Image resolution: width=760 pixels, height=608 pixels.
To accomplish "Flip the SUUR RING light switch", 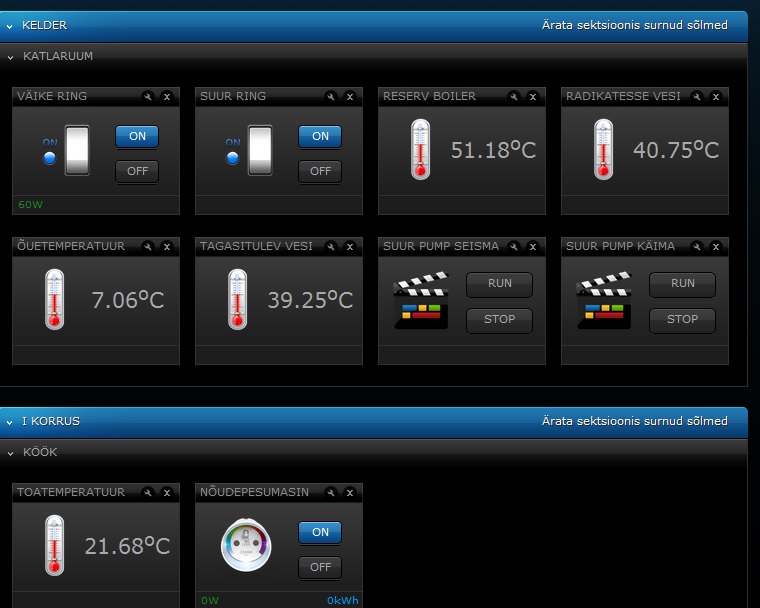I will [260, 150].
